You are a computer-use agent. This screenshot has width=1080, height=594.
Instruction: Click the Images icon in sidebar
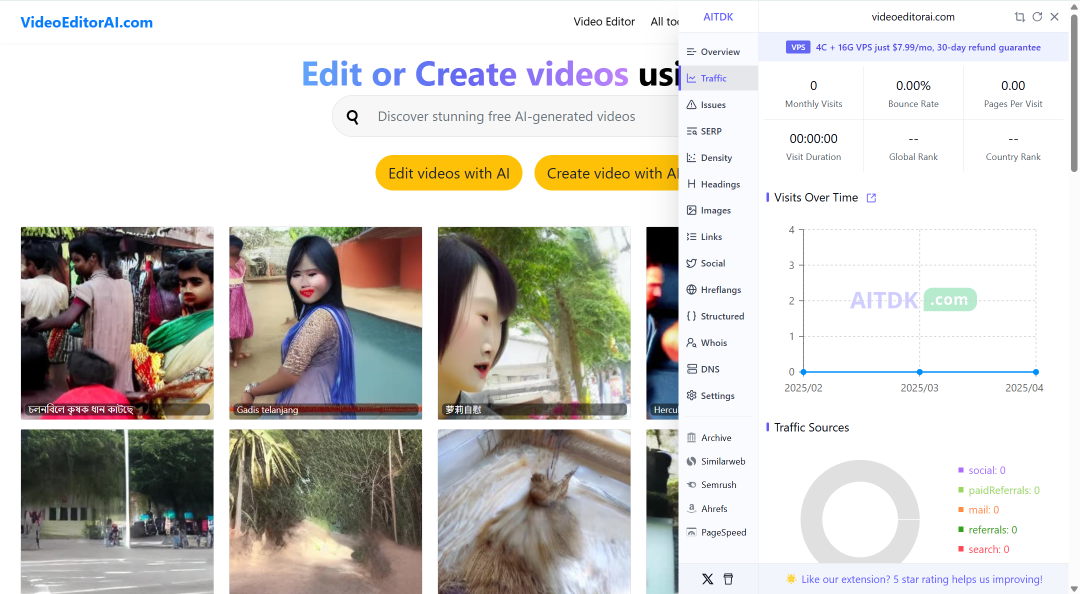692,210
